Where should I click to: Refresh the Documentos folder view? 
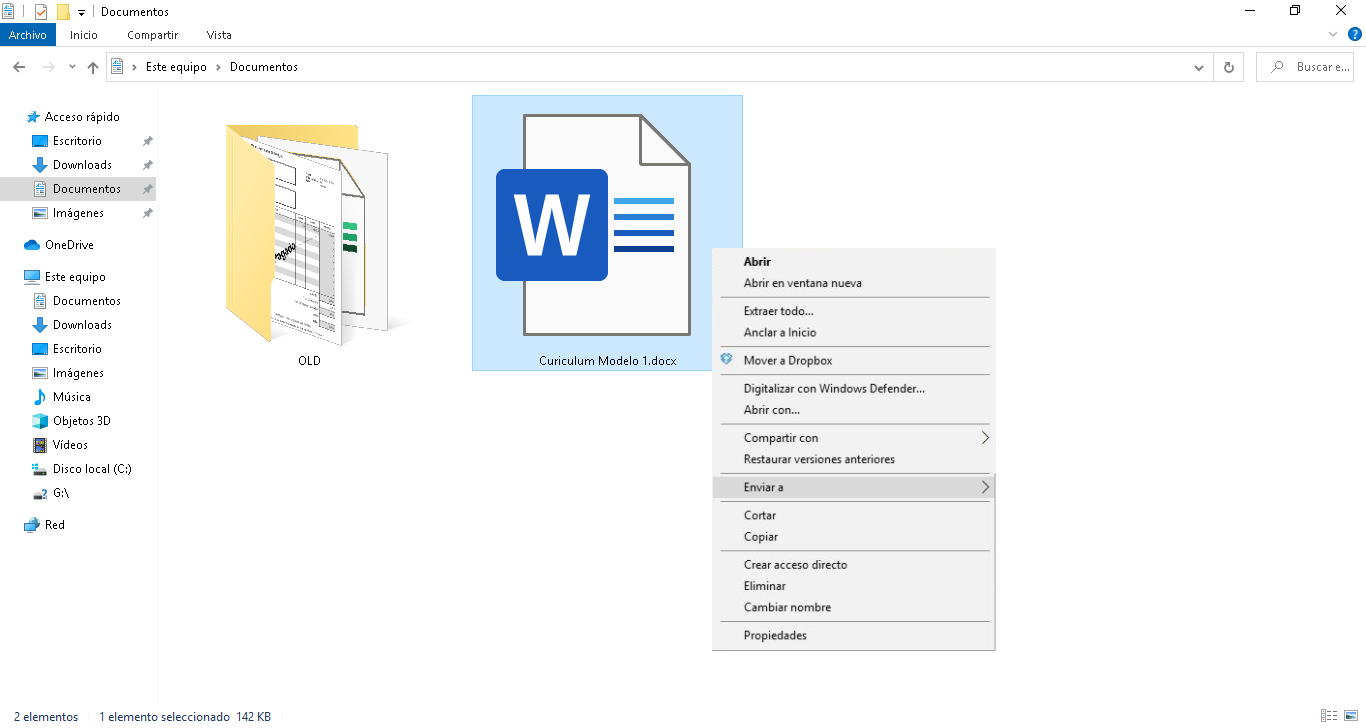click(1229, 67)
